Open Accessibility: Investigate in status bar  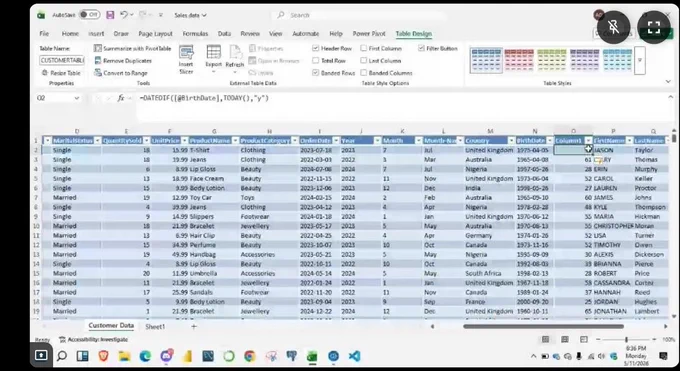[x=94, y=339]
